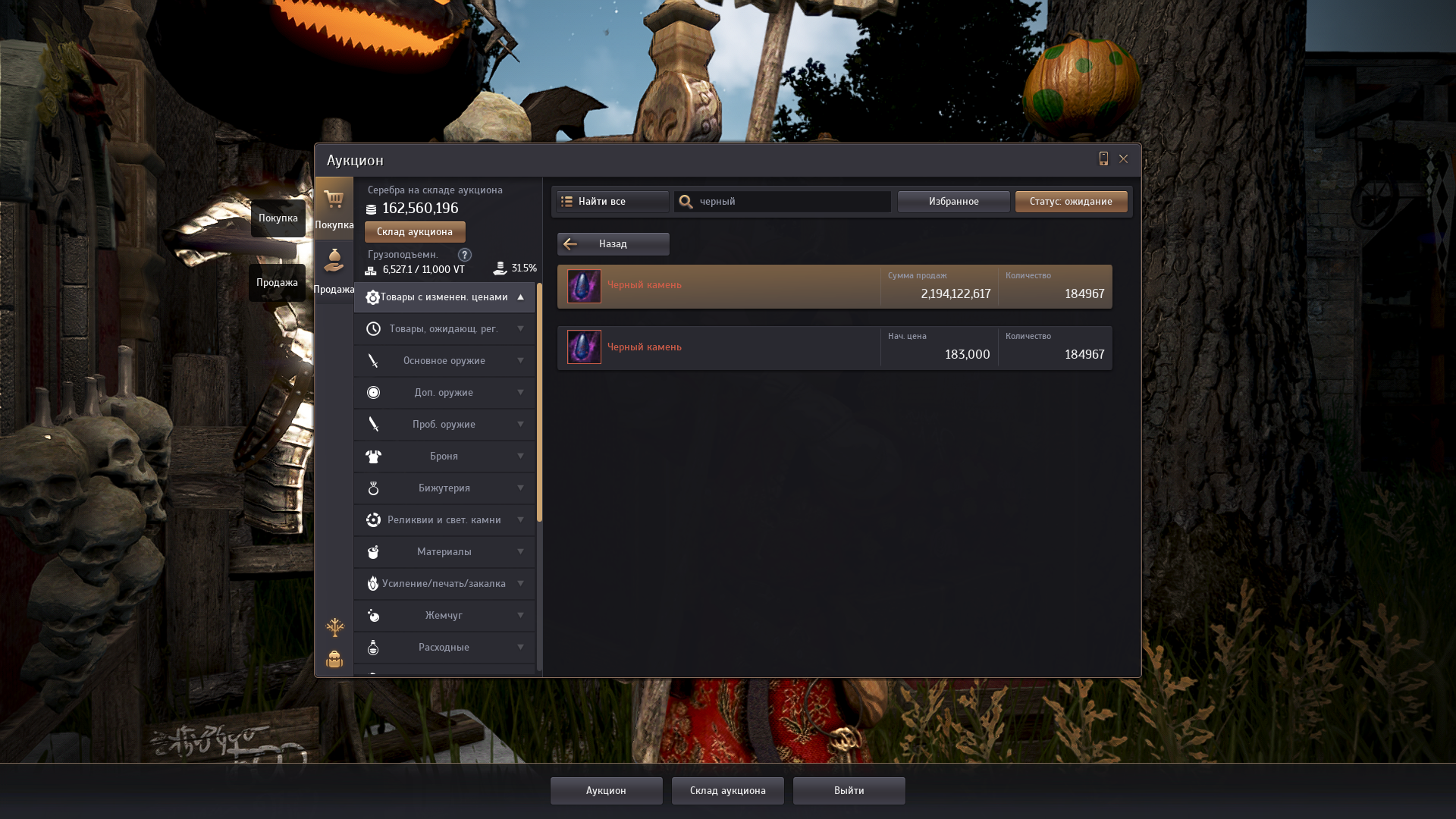Toggle the Избранное favorites filter
The image size is (1456, 819).
[x=953, y=202]
